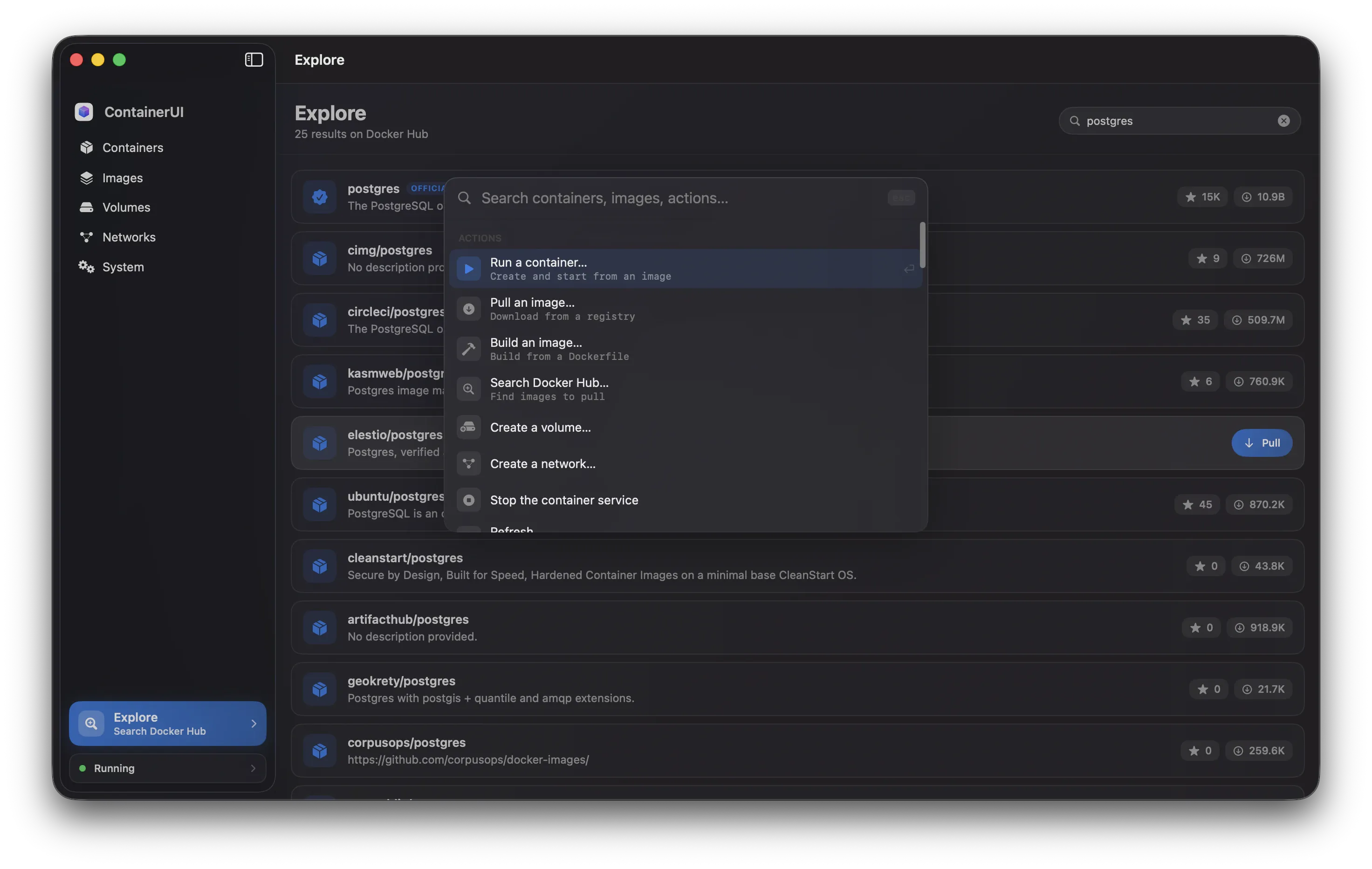
Task: Expand the Explore chevron
Action: tap(254, 724)
